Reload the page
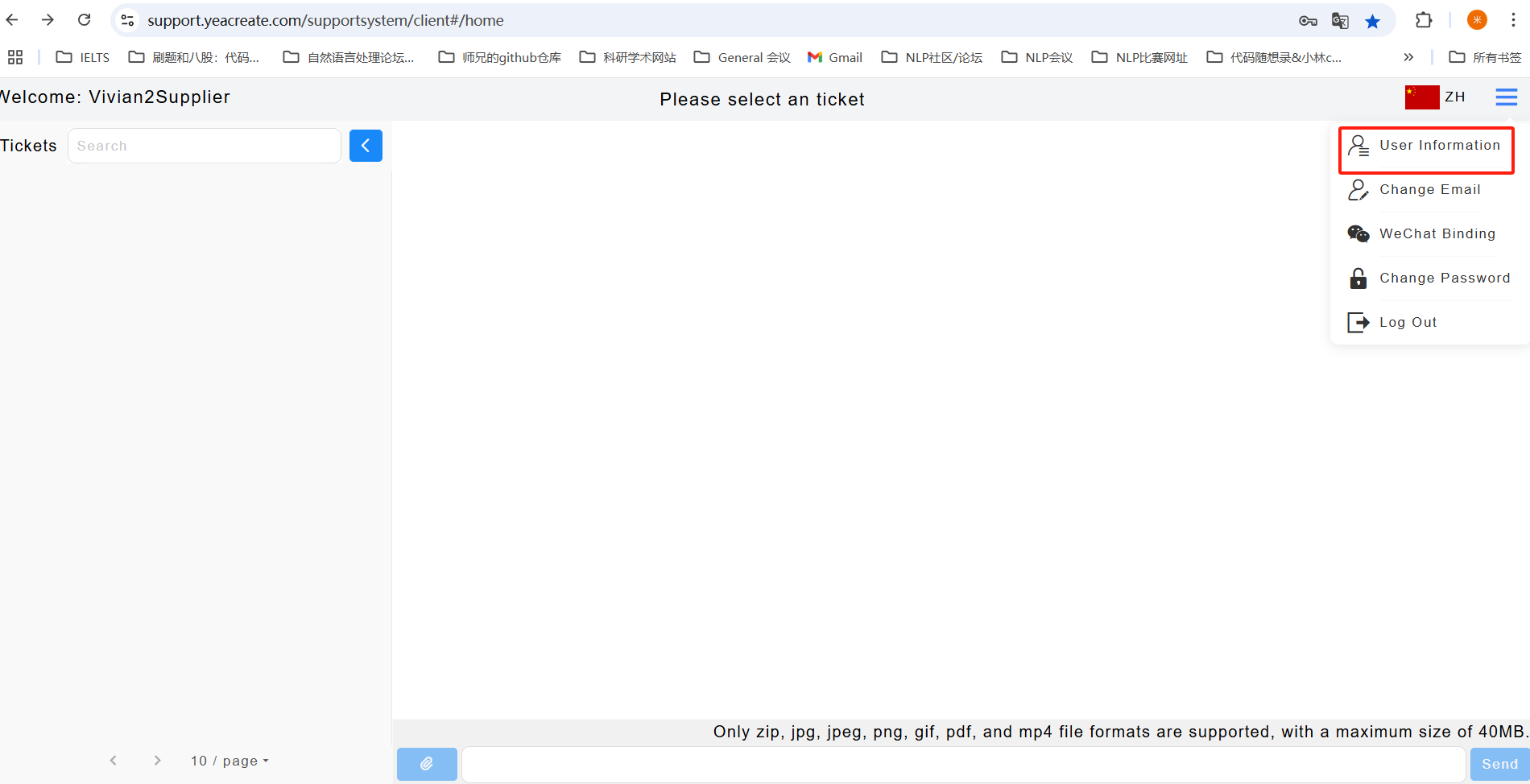Screen dimensions: 1530x784 [84, 20]
